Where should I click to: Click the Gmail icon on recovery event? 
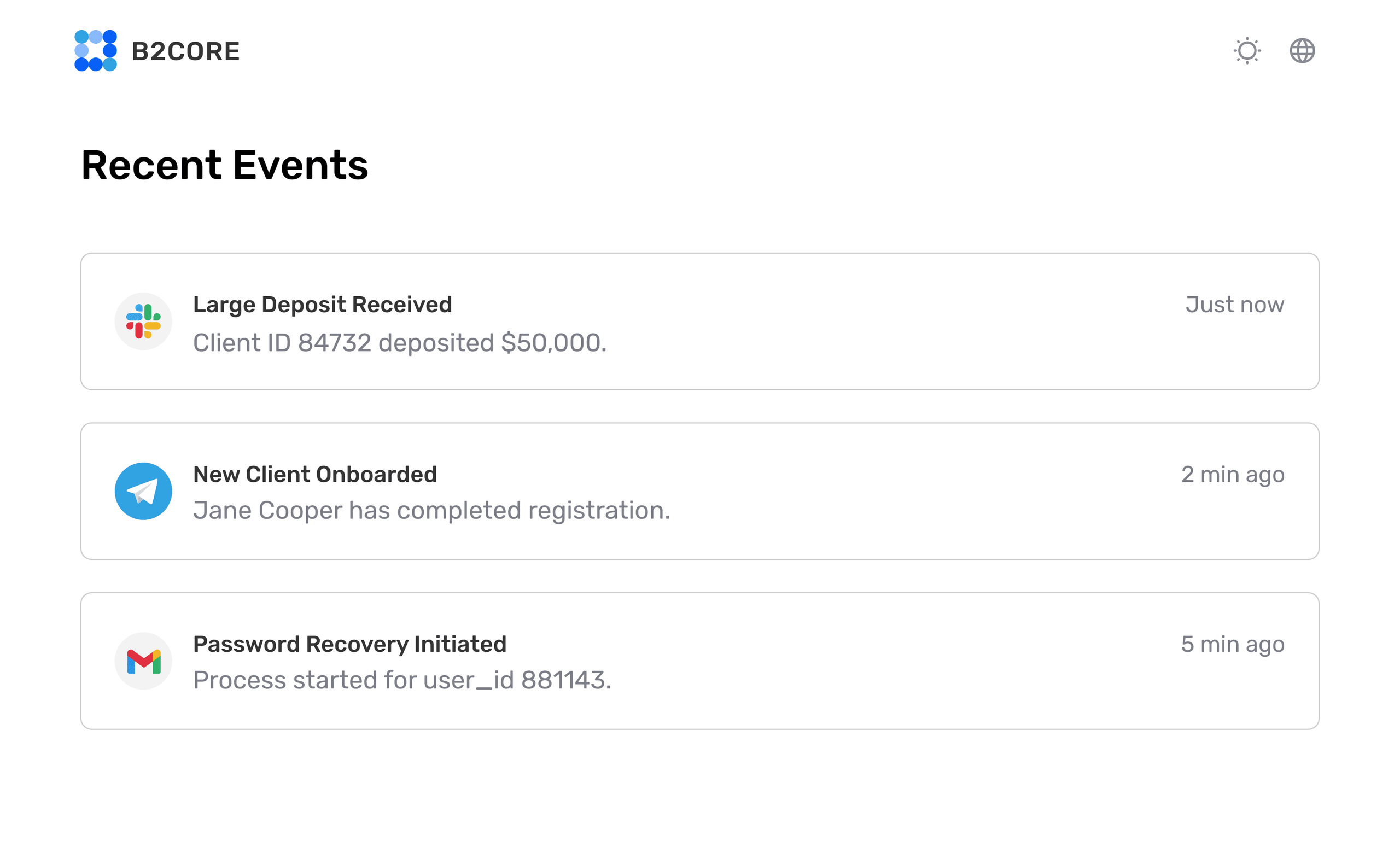[x=143, y=661]
